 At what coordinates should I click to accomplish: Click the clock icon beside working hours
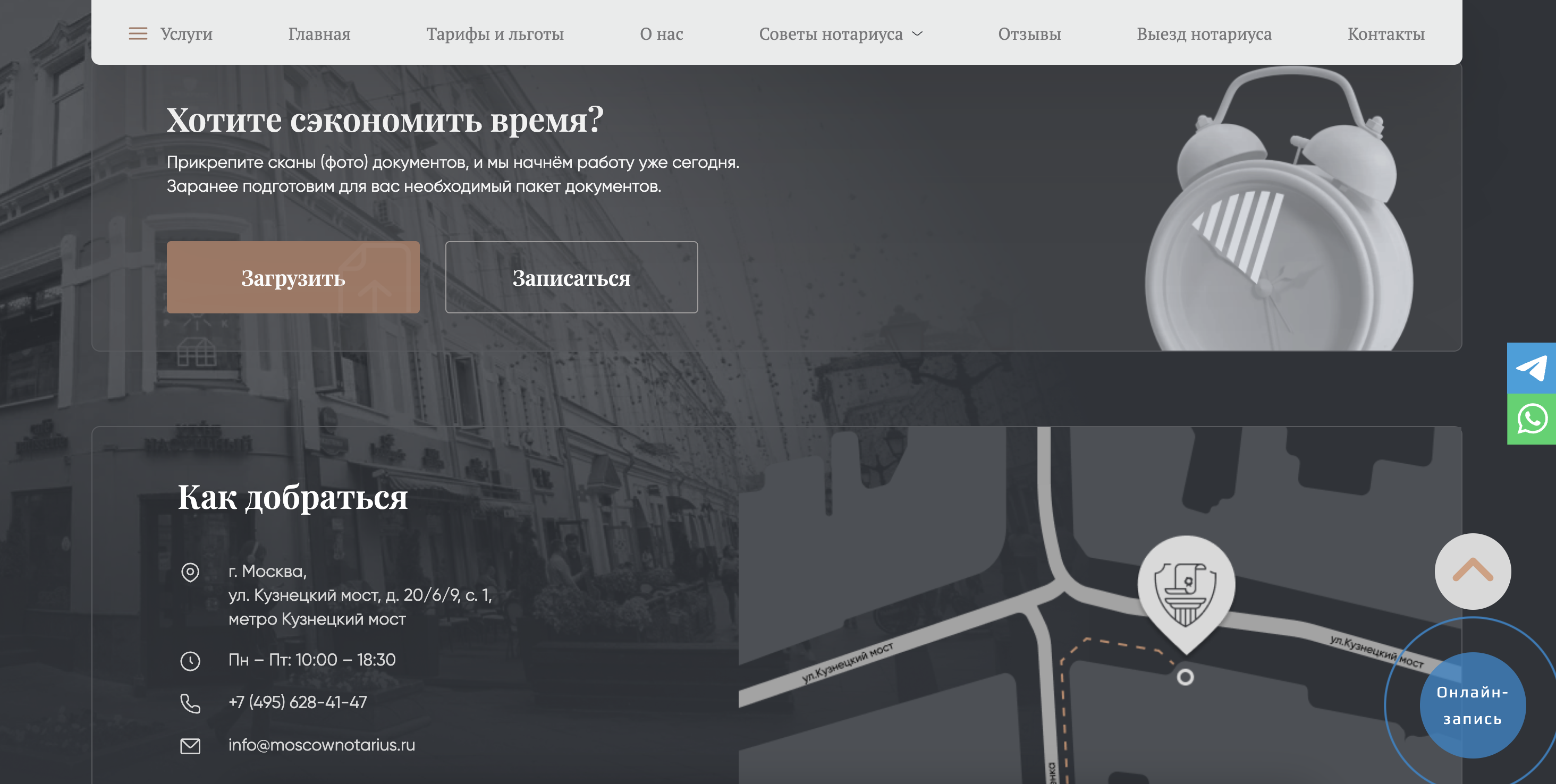[190, 661]
